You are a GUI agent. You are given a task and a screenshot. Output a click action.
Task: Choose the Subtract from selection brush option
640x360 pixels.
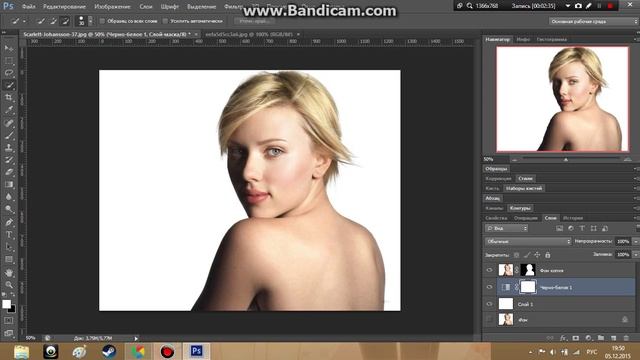pos(65,21)
